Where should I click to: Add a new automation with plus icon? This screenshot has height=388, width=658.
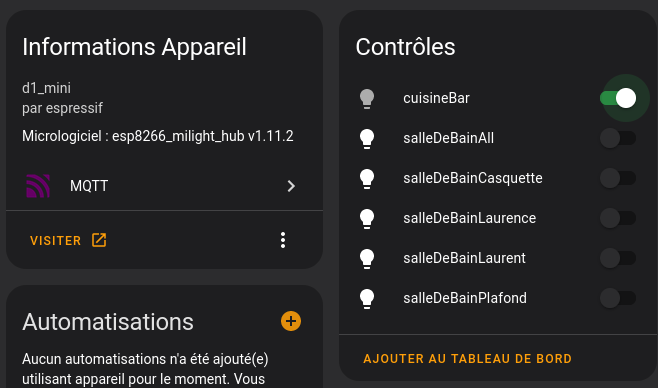point(291,321)
